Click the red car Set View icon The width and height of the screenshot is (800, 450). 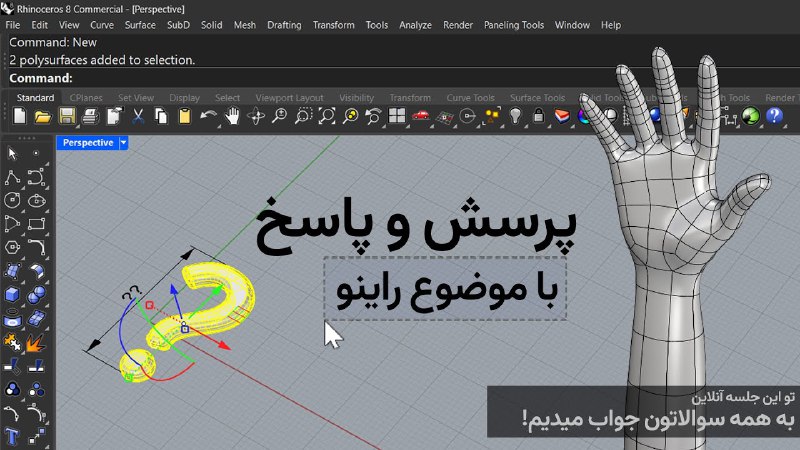coord(420,115)
